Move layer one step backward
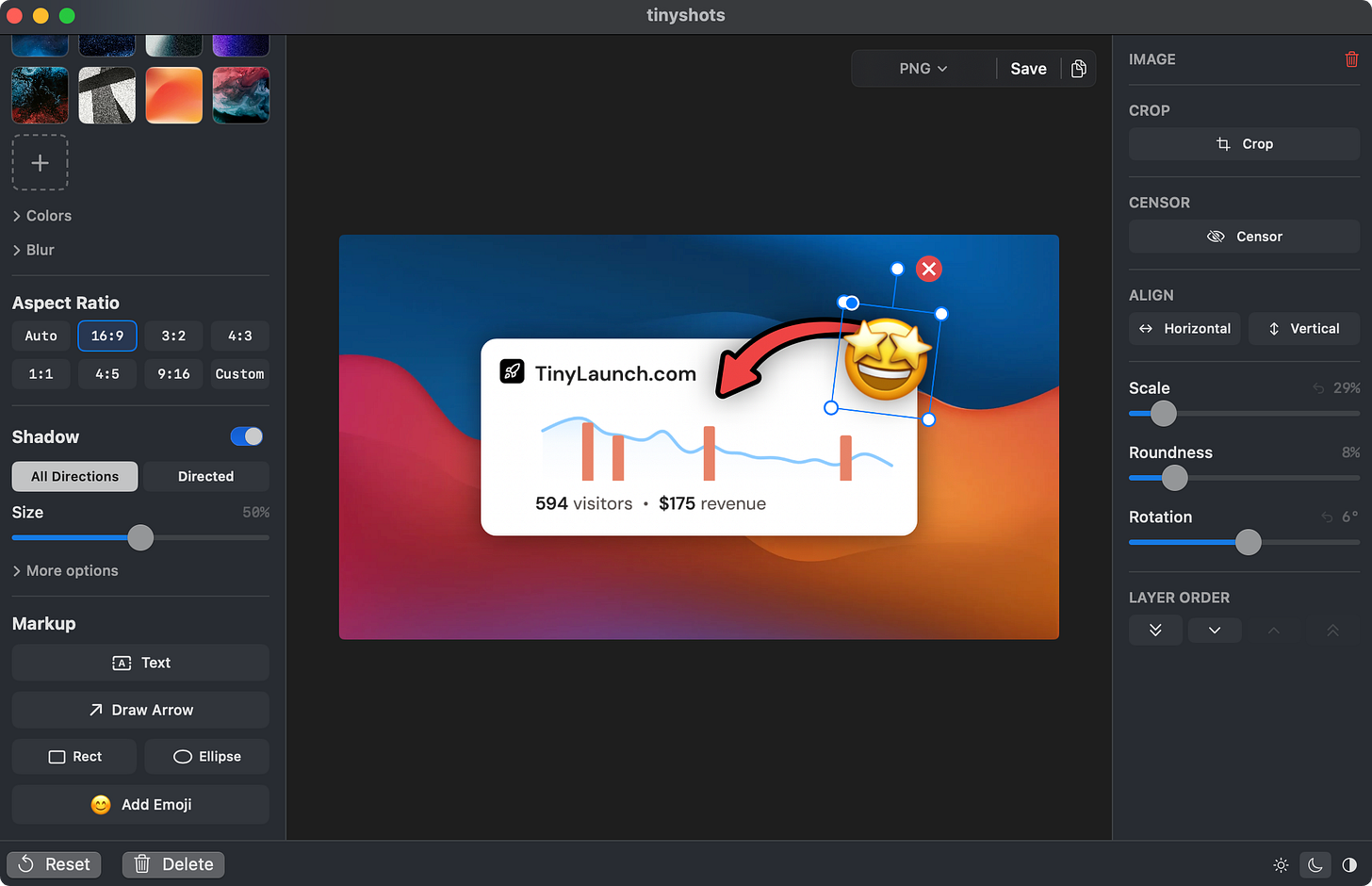 tap(1215, 631)
